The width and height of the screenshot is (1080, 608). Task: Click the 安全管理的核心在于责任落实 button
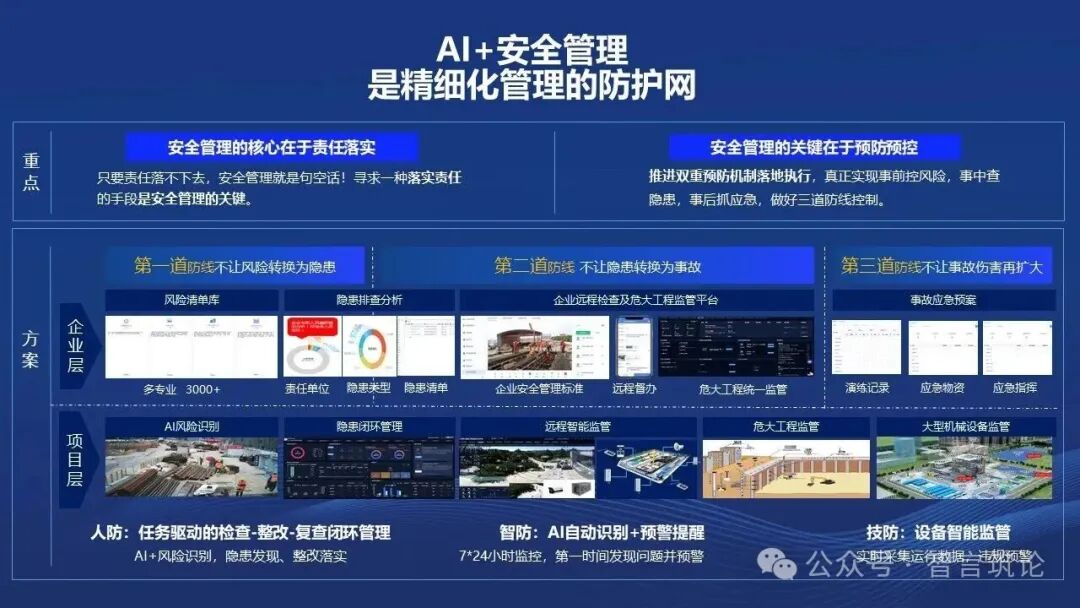[274, 146]
